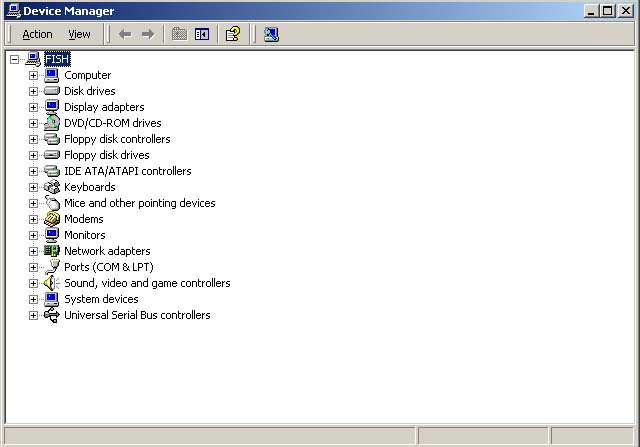The width and height of the screenshot is (640, 447).
Task: Expand the Ports (COM & LPT) node
Action: [33, 267]
